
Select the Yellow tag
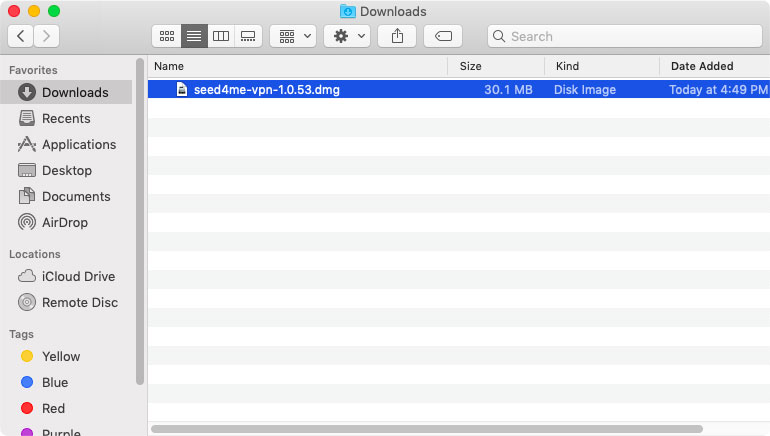[60, 356]
